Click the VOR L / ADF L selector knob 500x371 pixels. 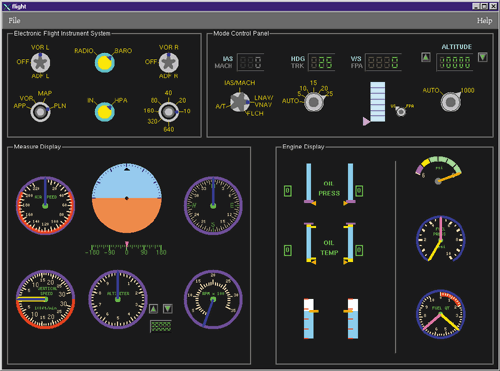pyautogui.click(x=40, y=63)
